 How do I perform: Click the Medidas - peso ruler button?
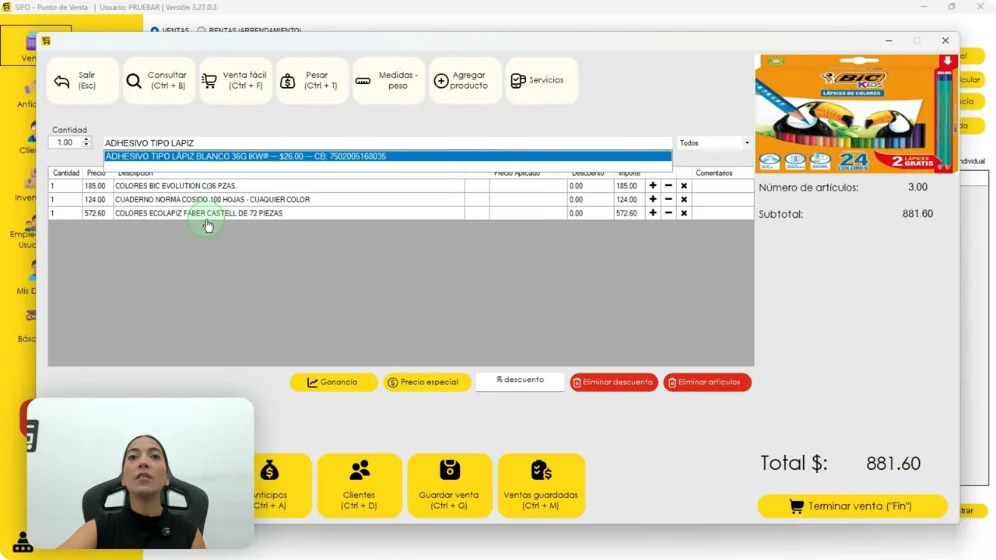[x=389, y=81]
